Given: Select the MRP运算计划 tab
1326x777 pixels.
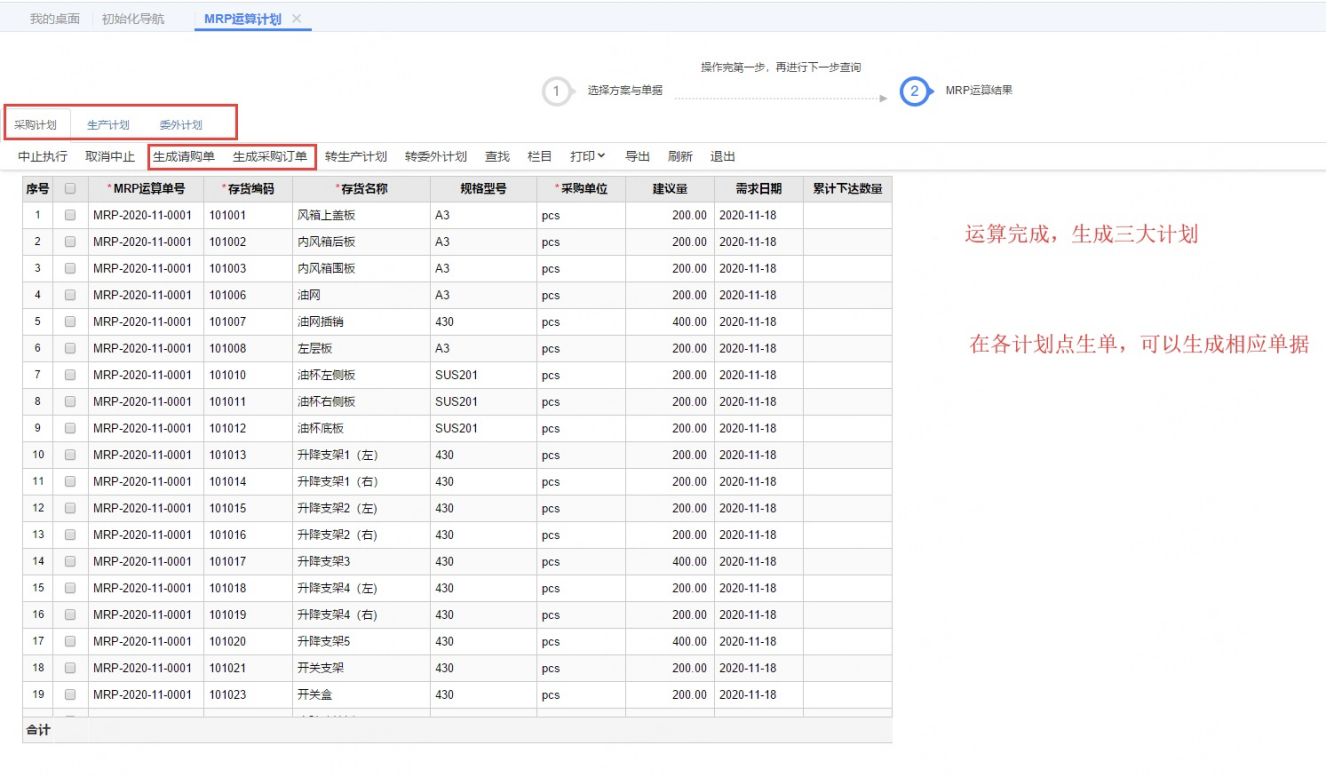Looking at the screenshot, I should tap(242, 19).
